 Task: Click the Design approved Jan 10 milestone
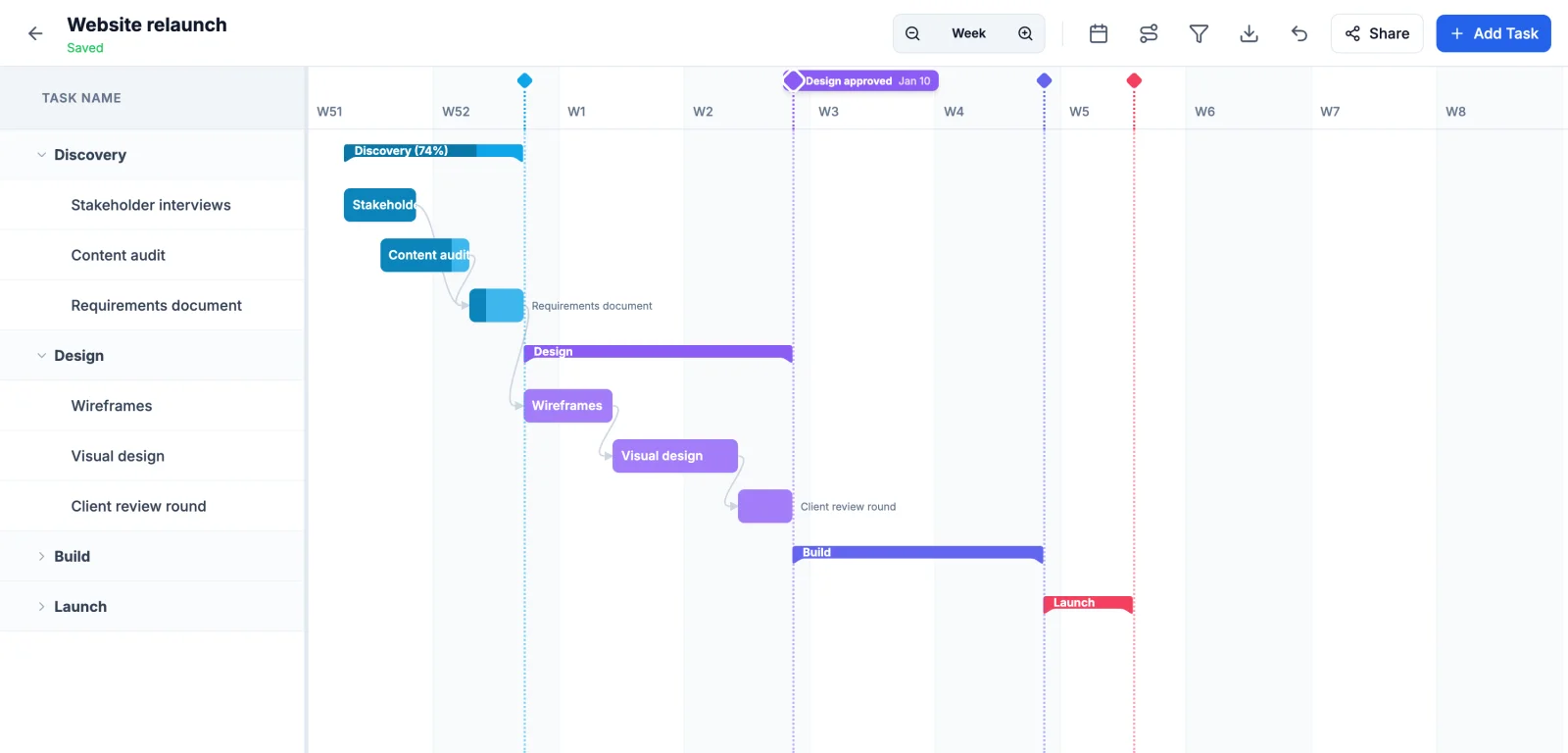pos(861,80)
